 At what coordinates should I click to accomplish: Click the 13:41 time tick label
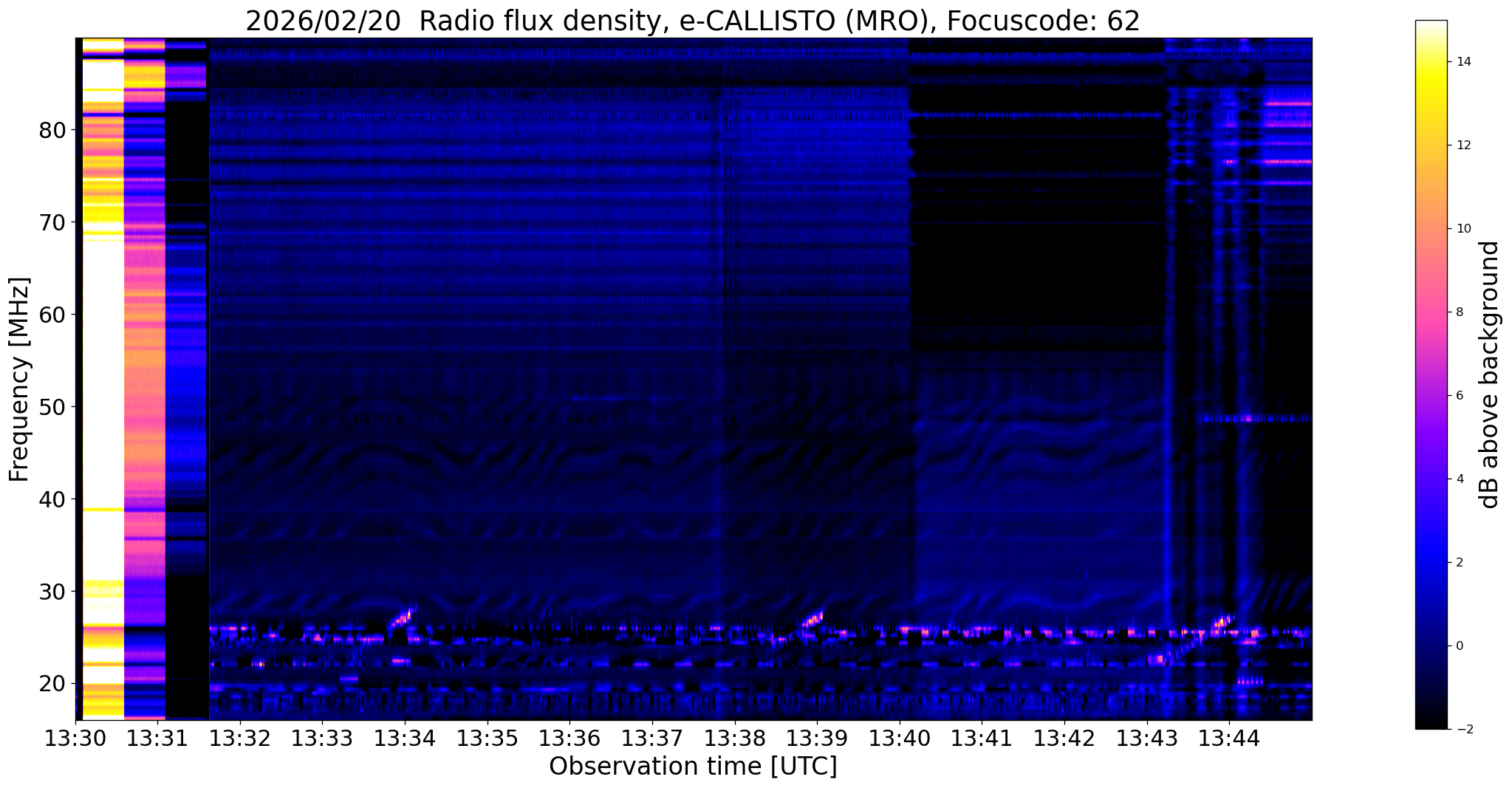[x=982, y=738]
